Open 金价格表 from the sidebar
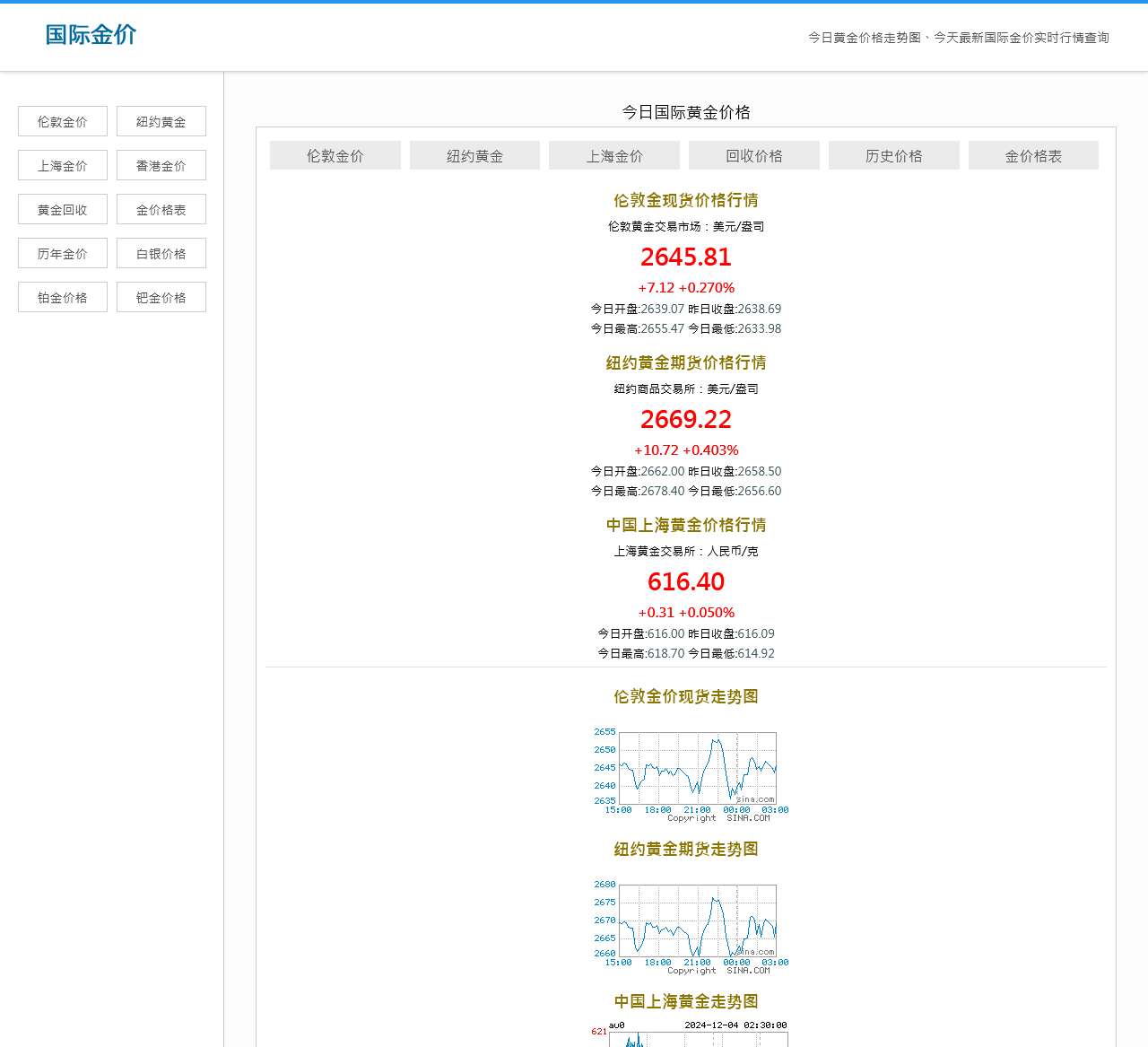This screenshot has height=1047, width=1148. point(161,208)
